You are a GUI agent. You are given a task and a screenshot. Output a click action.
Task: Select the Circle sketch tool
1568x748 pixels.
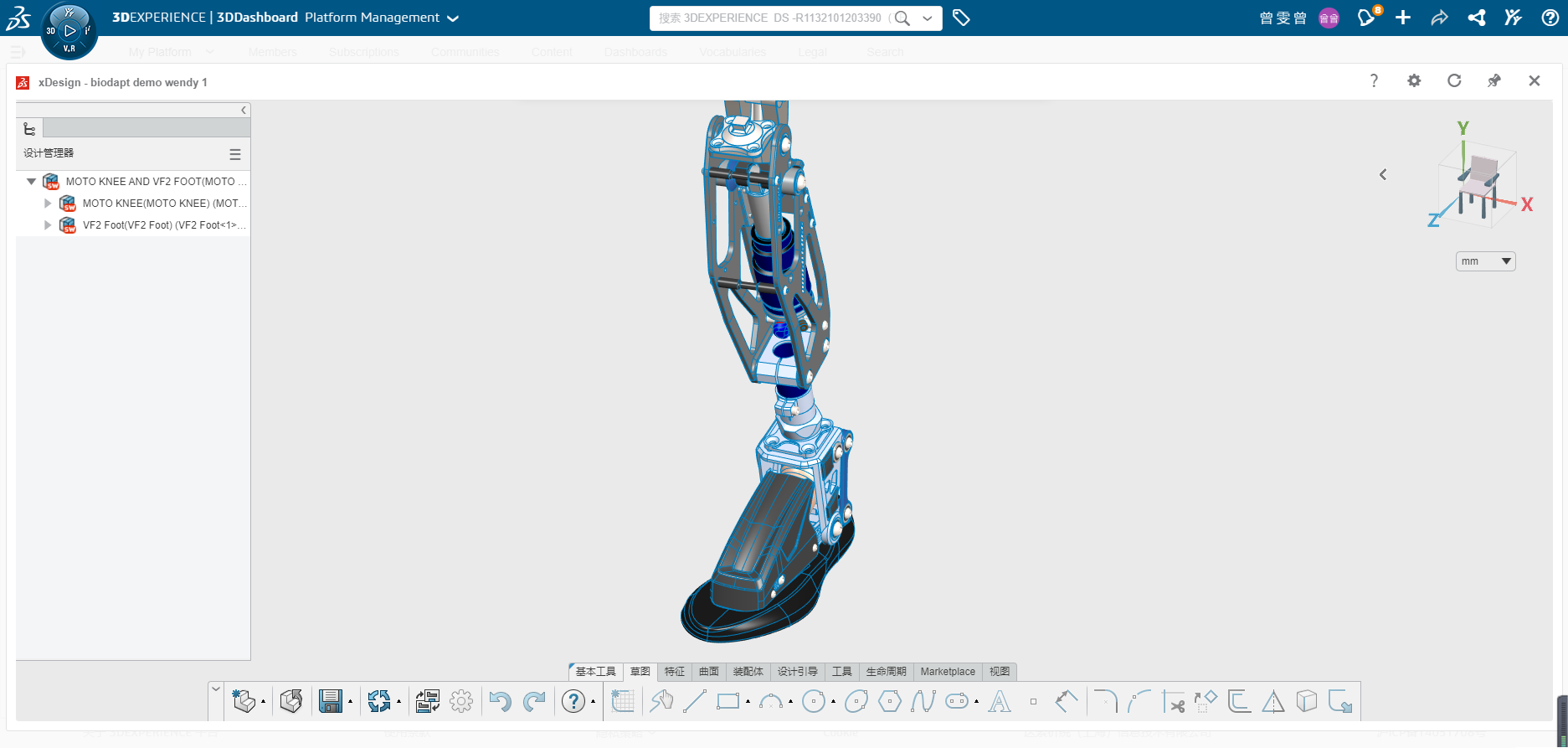point(814,701)
